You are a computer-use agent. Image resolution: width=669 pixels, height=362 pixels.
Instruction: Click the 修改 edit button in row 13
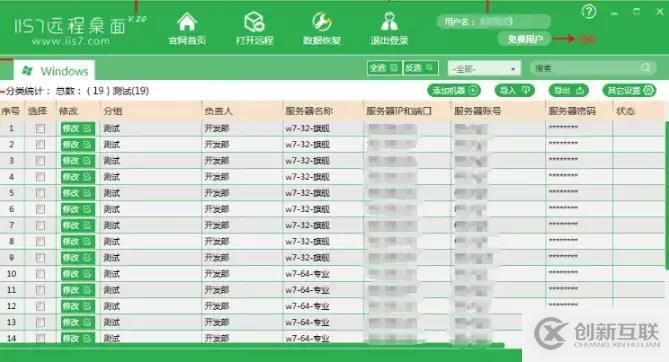[x=77, y=322]
